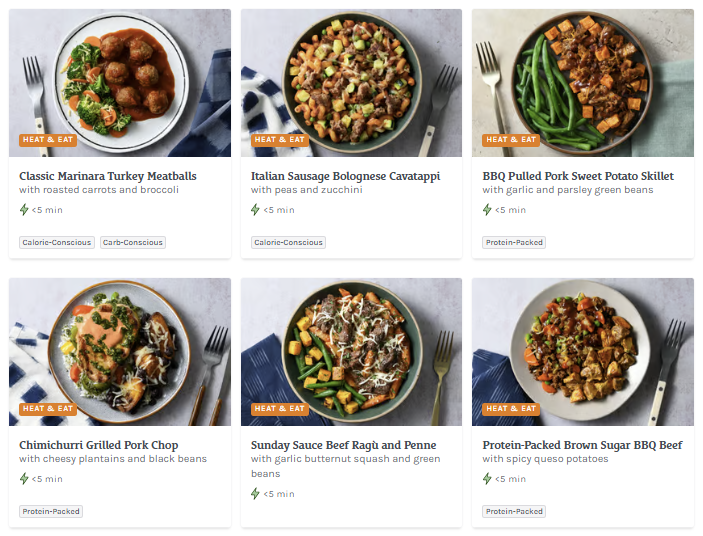Click lightning icon on BBQ Pulled Pork Skillet
The width and height of the screenshot is (703, 536).
pos(487,210)
